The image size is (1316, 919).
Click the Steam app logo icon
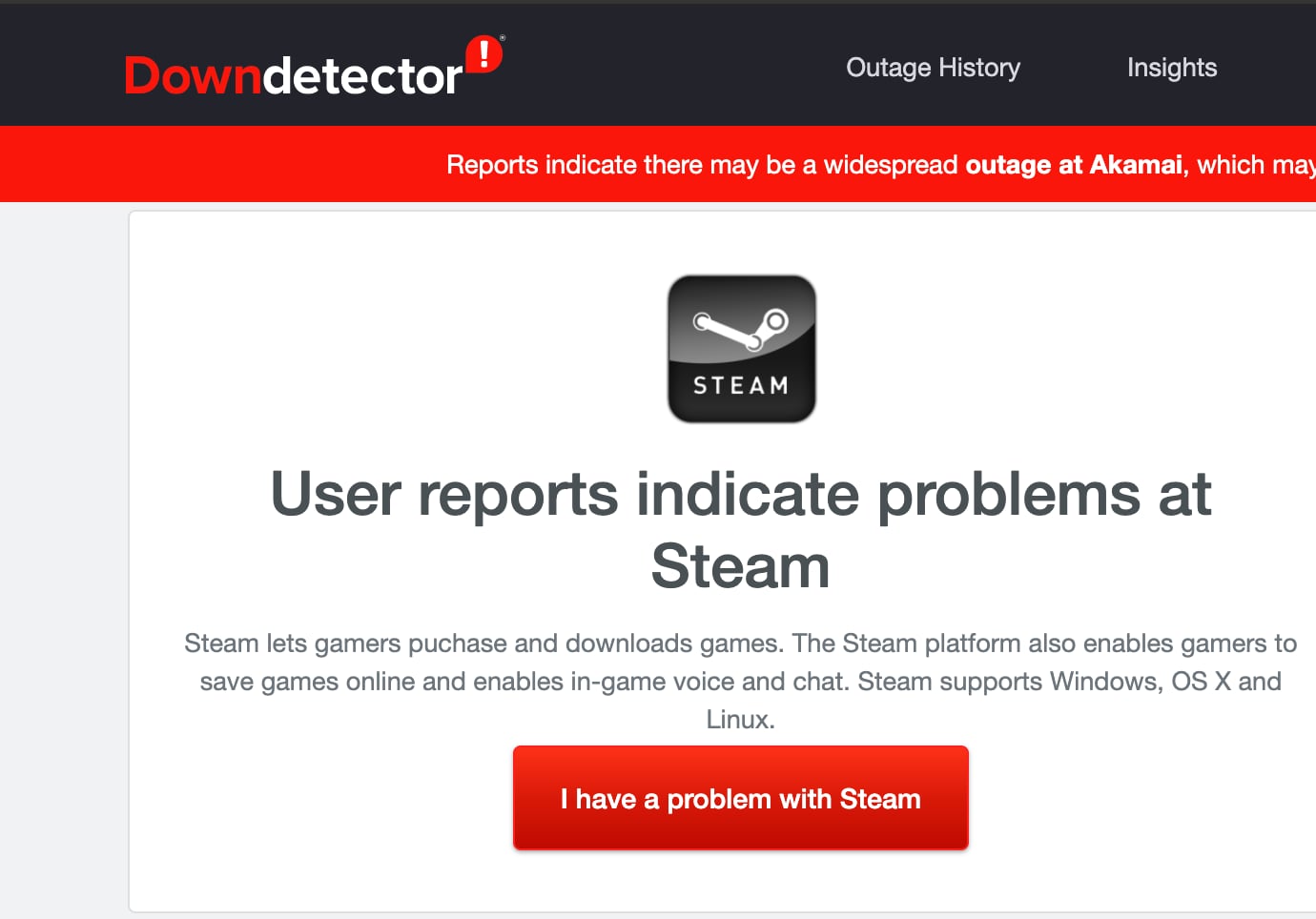point(741,349)
